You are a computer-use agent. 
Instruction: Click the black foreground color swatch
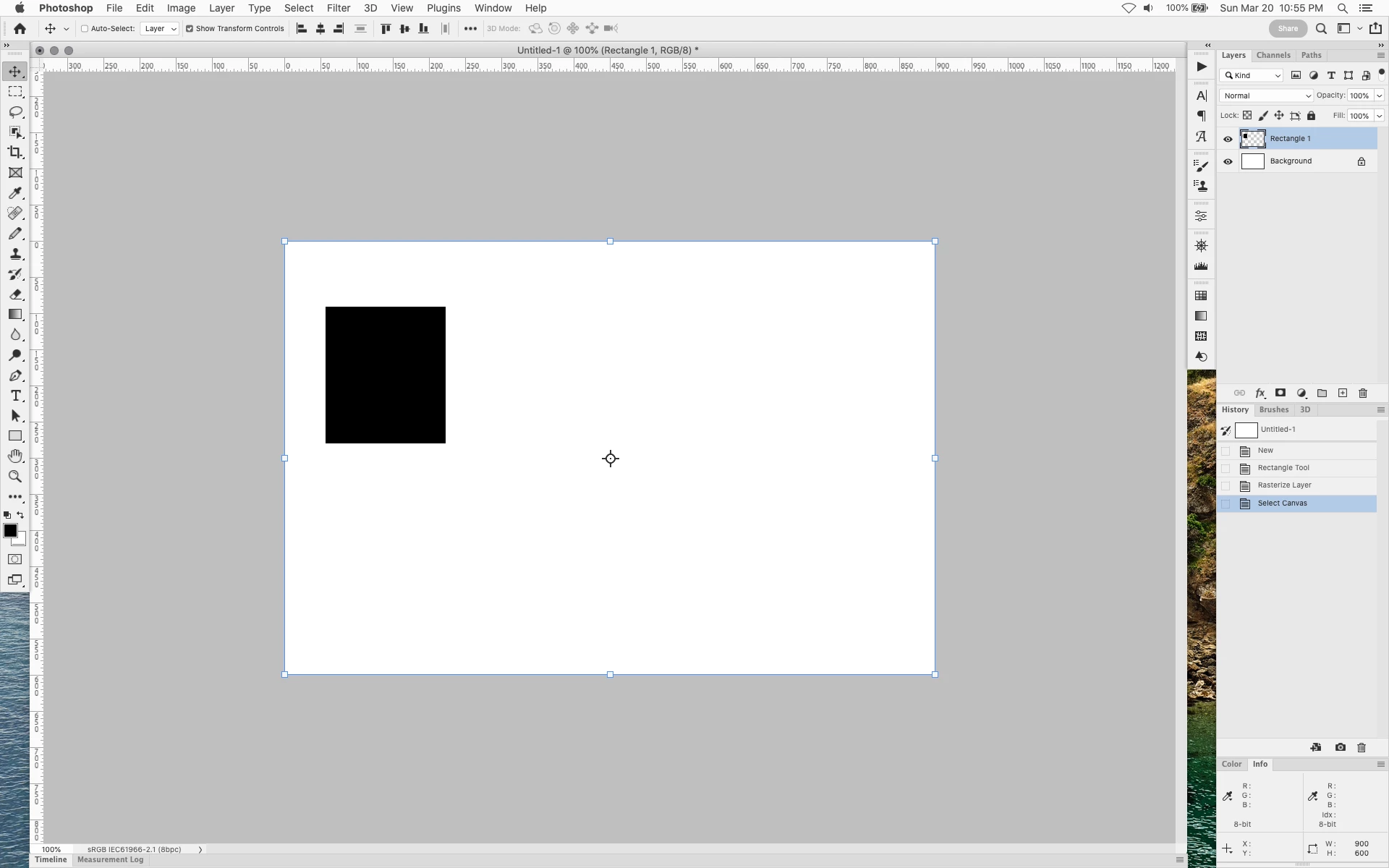(10, 531)
